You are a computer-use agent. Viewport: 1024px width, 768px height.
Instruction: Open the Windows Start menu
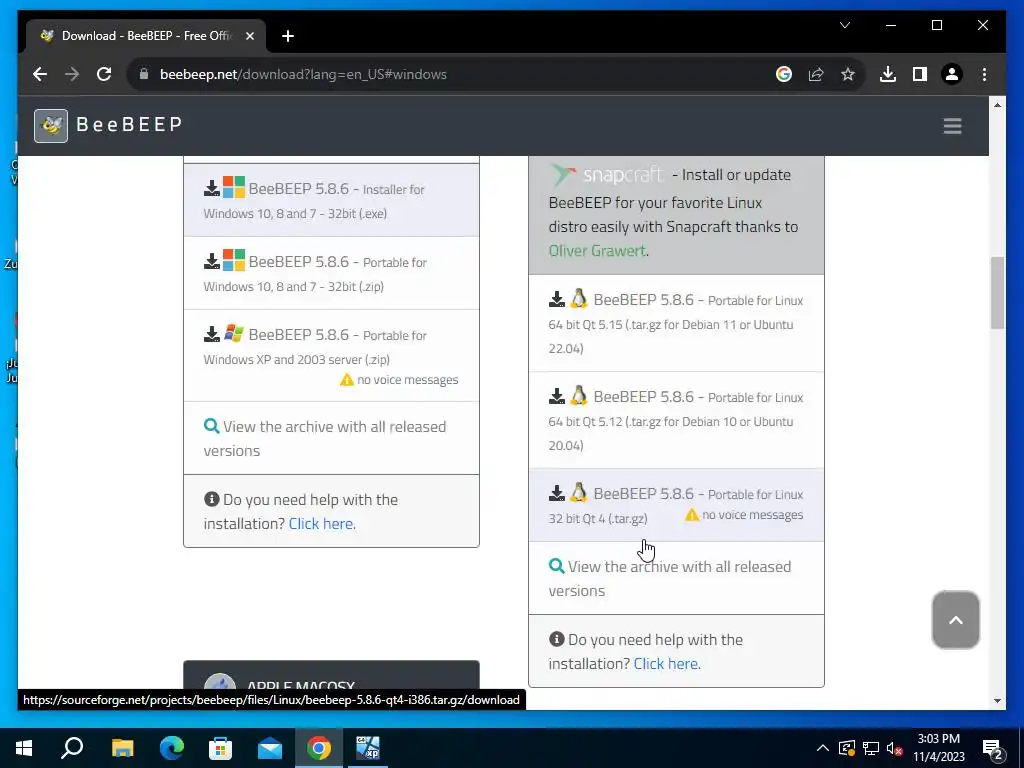click(x=24, y=748)
